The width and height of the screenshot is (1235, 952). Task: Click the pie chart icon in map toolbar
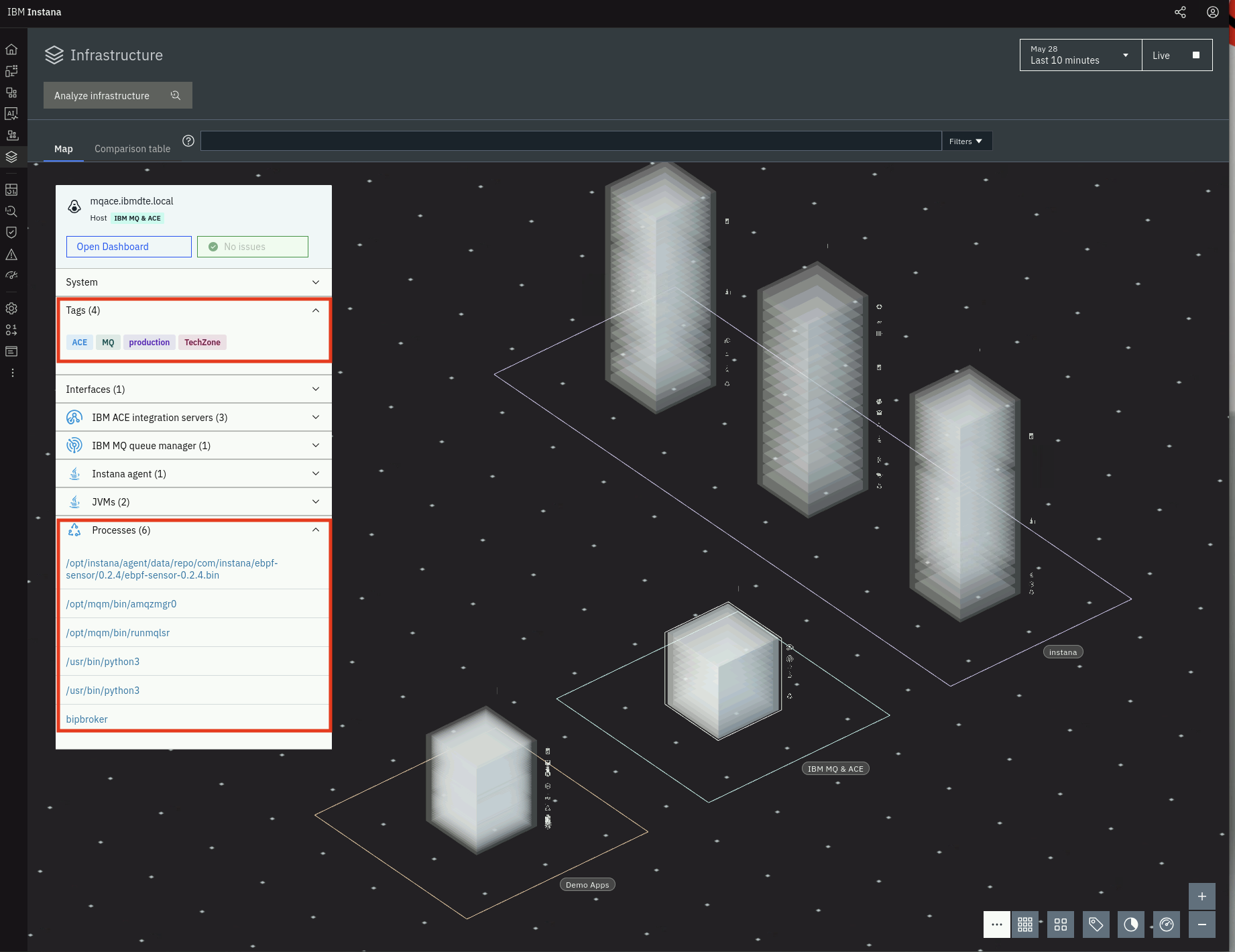point(1131,925)
